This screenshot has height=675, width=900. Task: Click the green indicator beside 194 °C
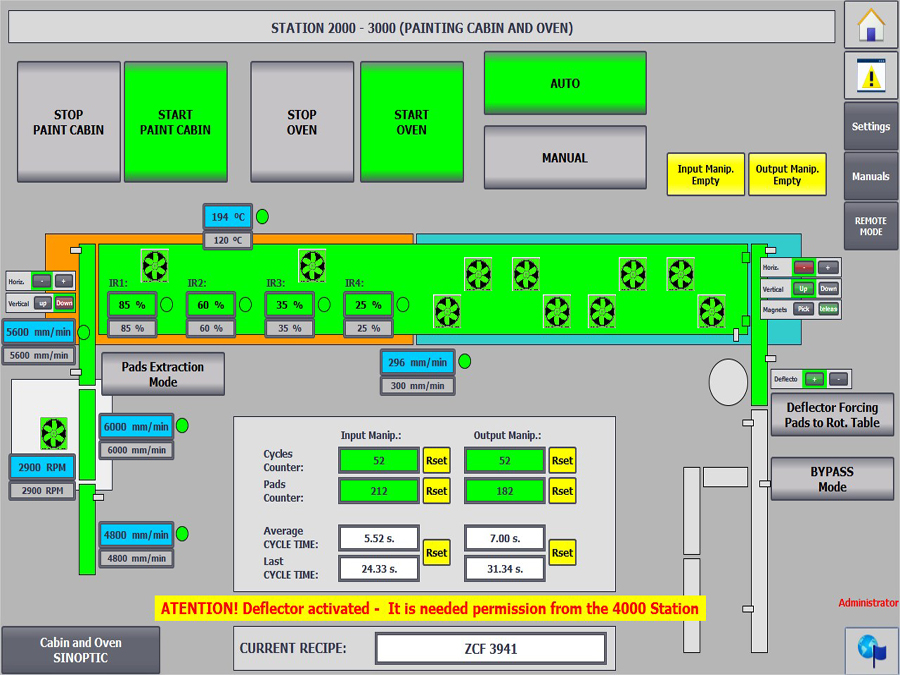[262, 216]
